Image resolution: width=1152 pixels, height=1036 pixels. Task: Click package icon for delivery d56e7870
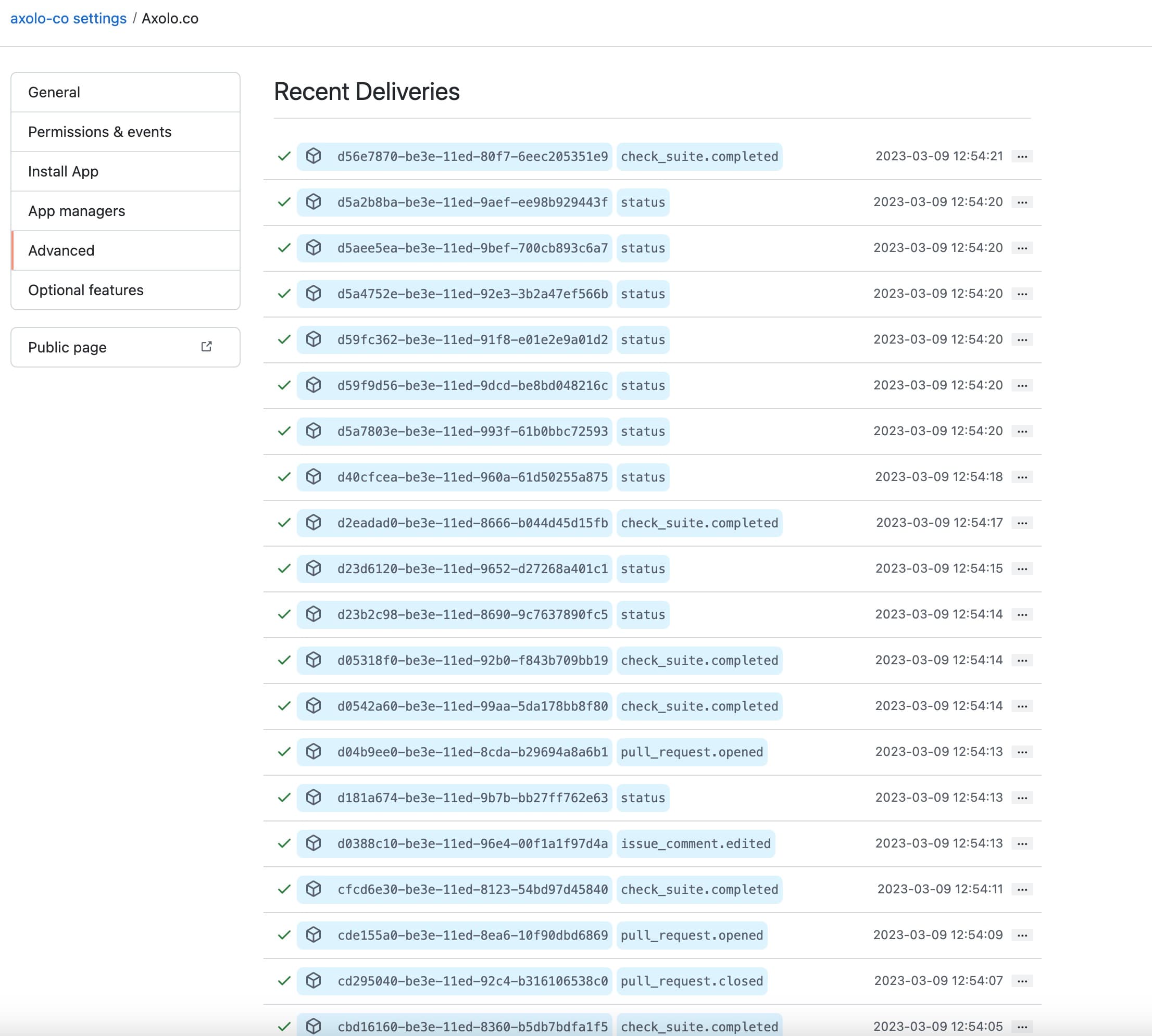[x=313, y=156]
